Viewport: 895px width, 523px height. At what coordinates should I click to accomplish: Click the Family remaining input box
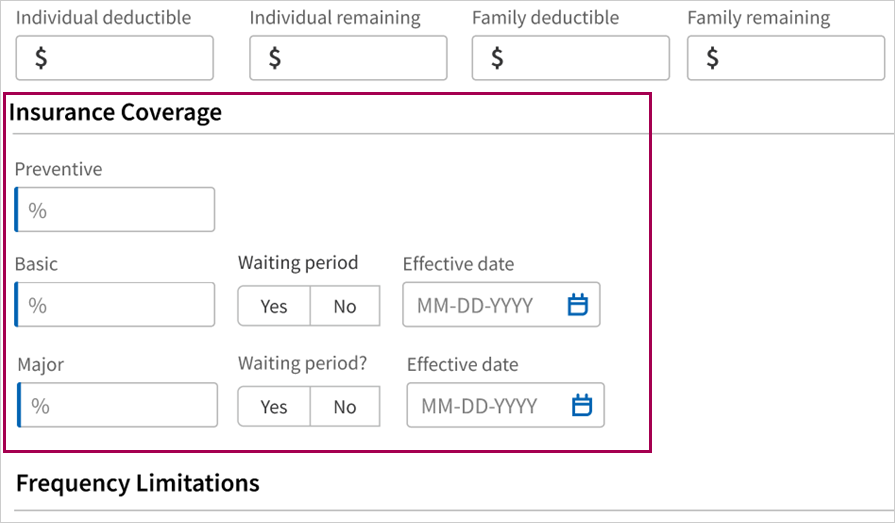coord(786,58)
